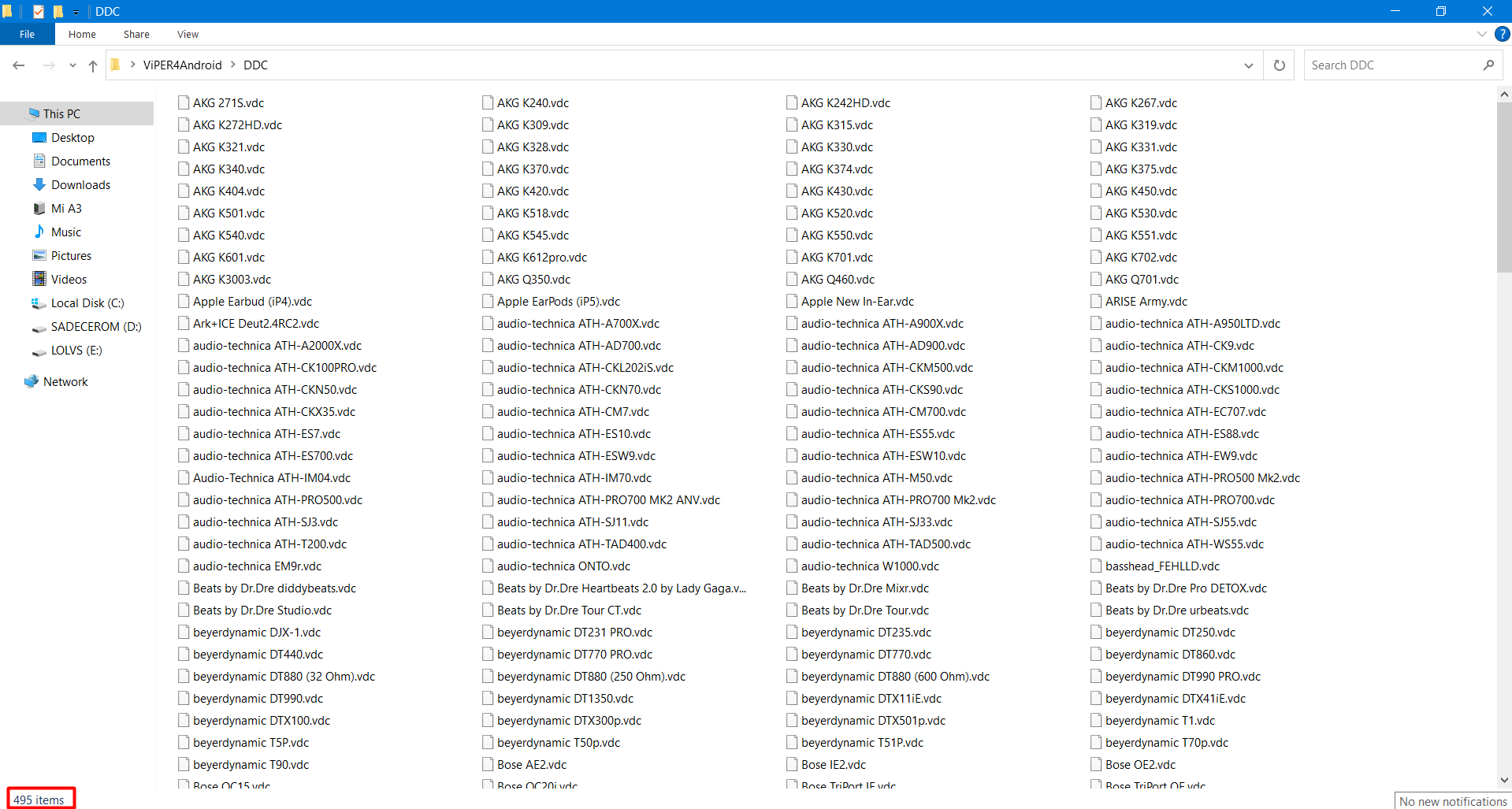Expand the ribbon with the chevron
The width and height of the screenshot is (1512, 809).
pyautogui.click(x=1481, y=34)
